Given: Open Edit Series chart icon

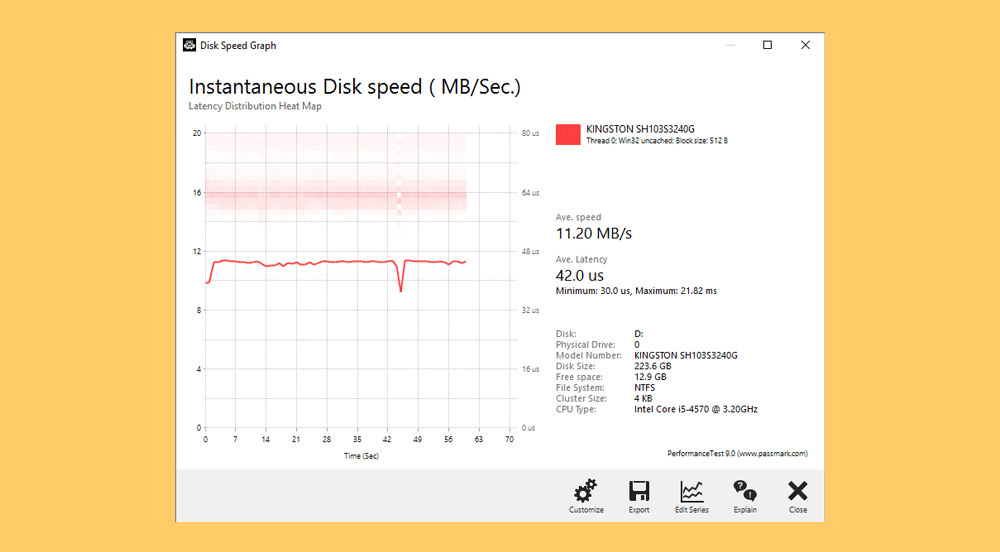Looking at the screenshot, I should [x=691, y=495].
